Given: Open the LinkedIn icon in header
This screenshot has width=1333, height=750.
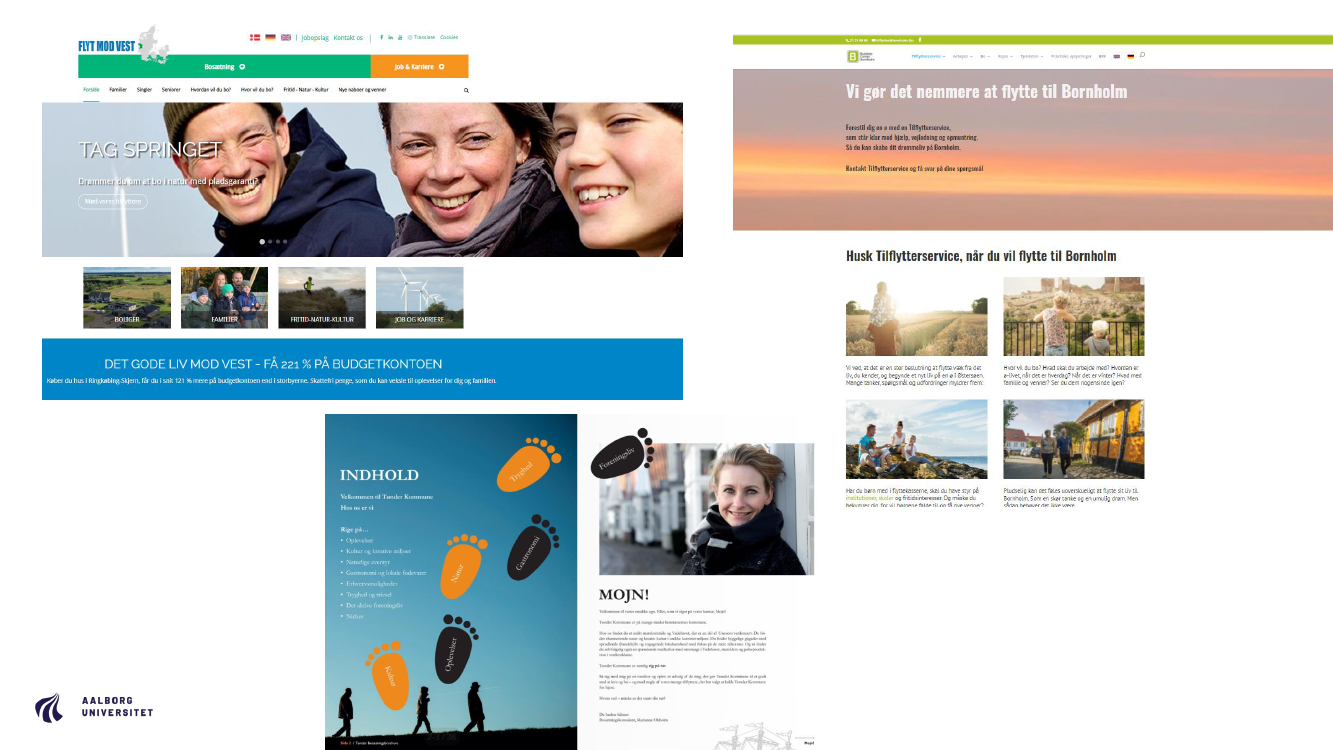Looking at the screenshot, I should coord(391,38).
